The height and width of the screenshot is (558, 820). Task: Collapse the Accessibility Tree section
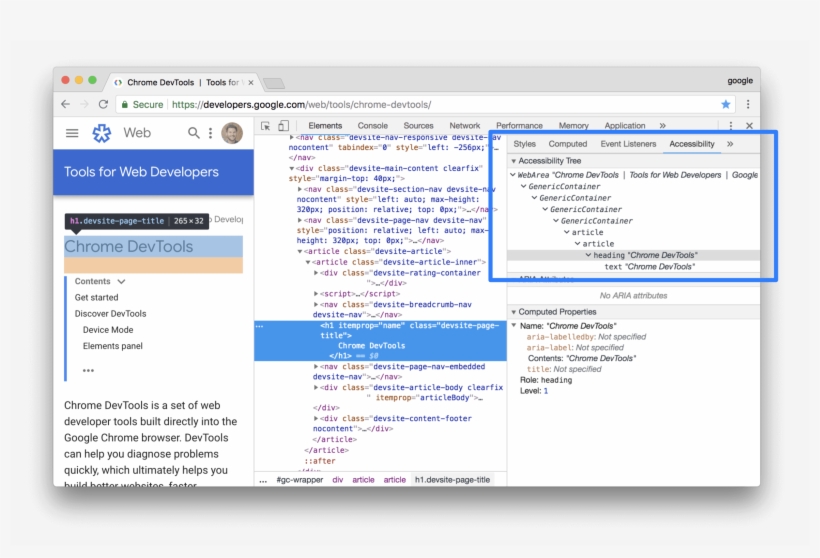514,161
